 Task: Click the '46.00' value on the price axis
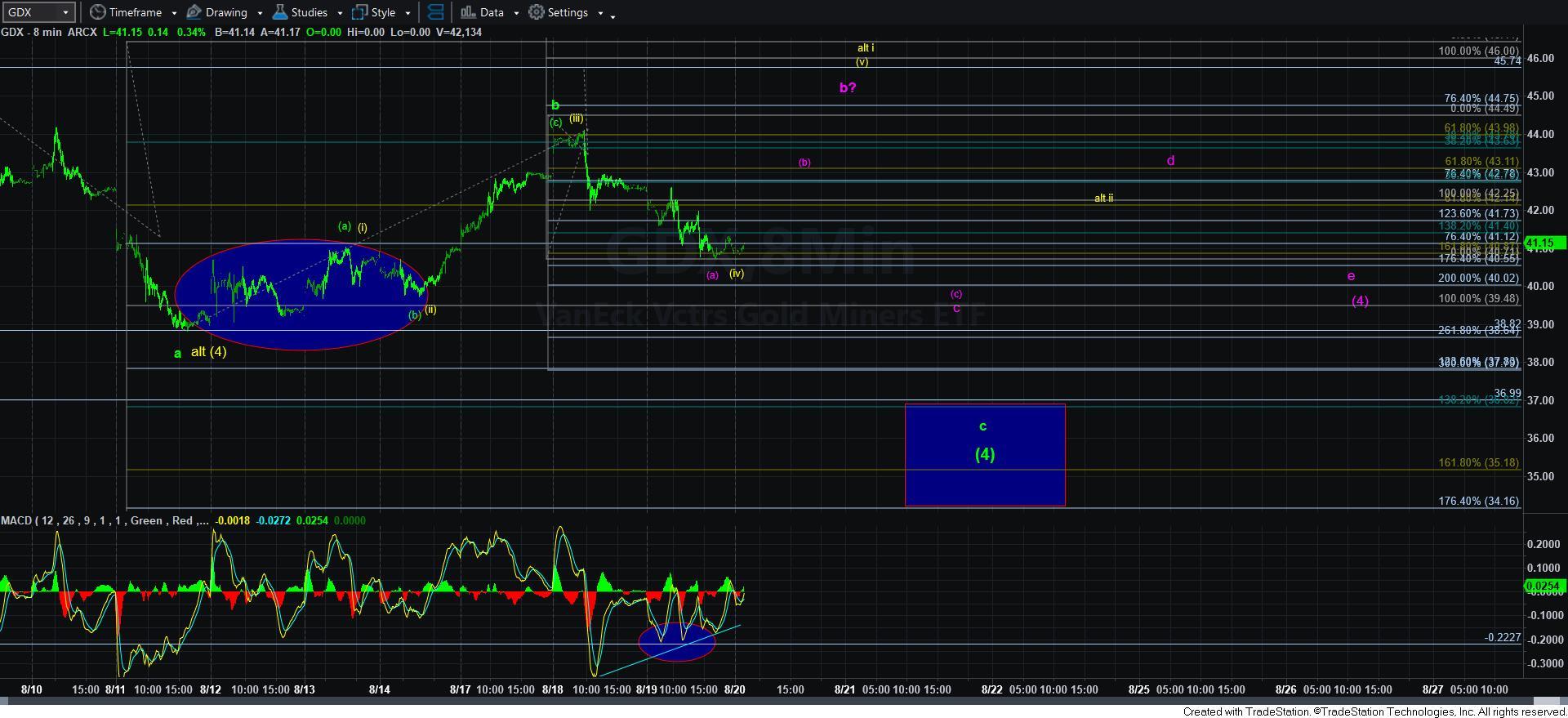(x=1541, y=58)
